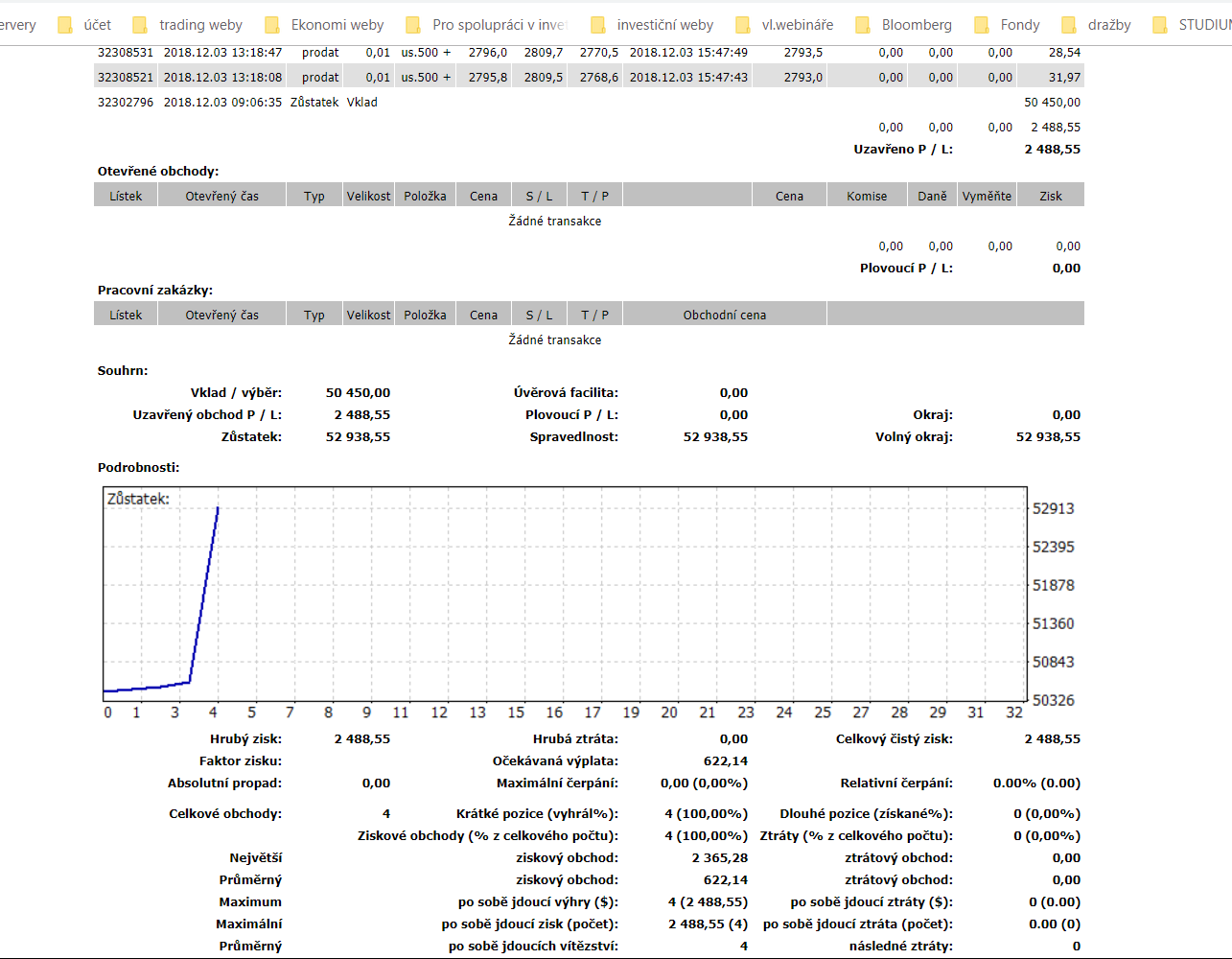Image resolution: width=1232 pixels, height=959 pixels.
Task: Click the Absolutní propad label
Action: (225, 784)
